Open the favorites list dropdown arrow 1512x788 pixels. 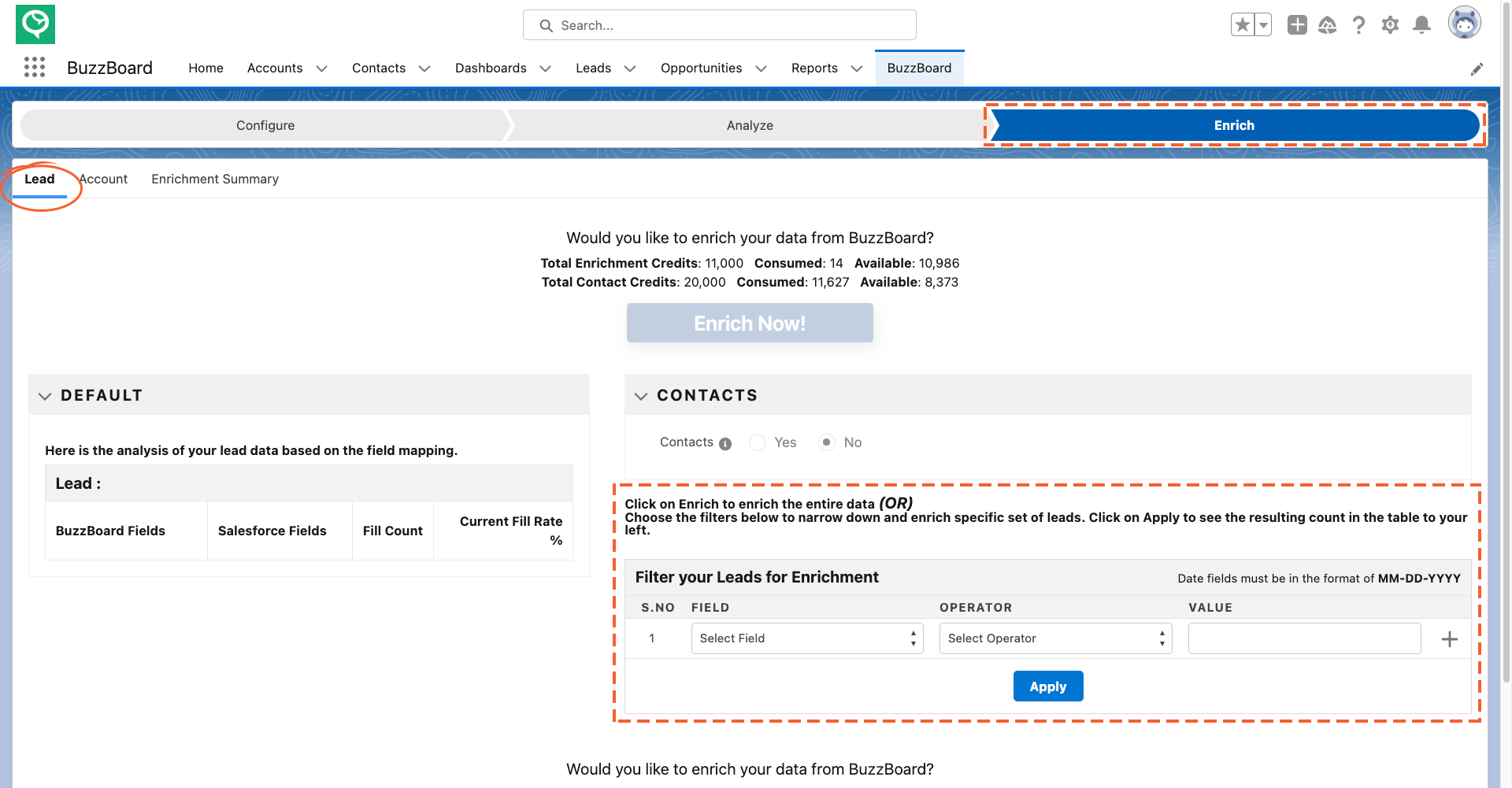pyautogui.click(x=1263, y=25)
